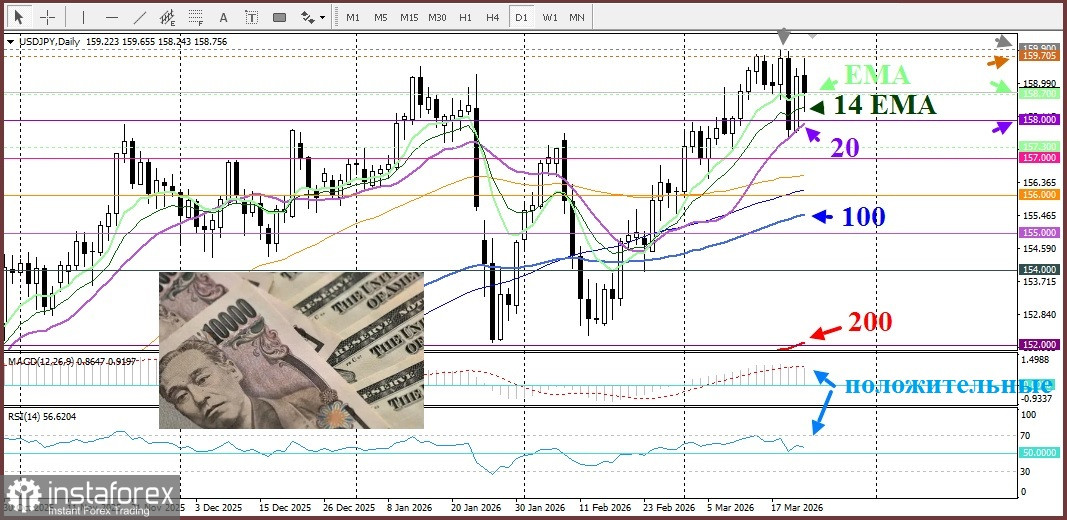Choose the Vertical Line drawing tool
Screen dimensions: 1067x520
(x=83, y=17)
